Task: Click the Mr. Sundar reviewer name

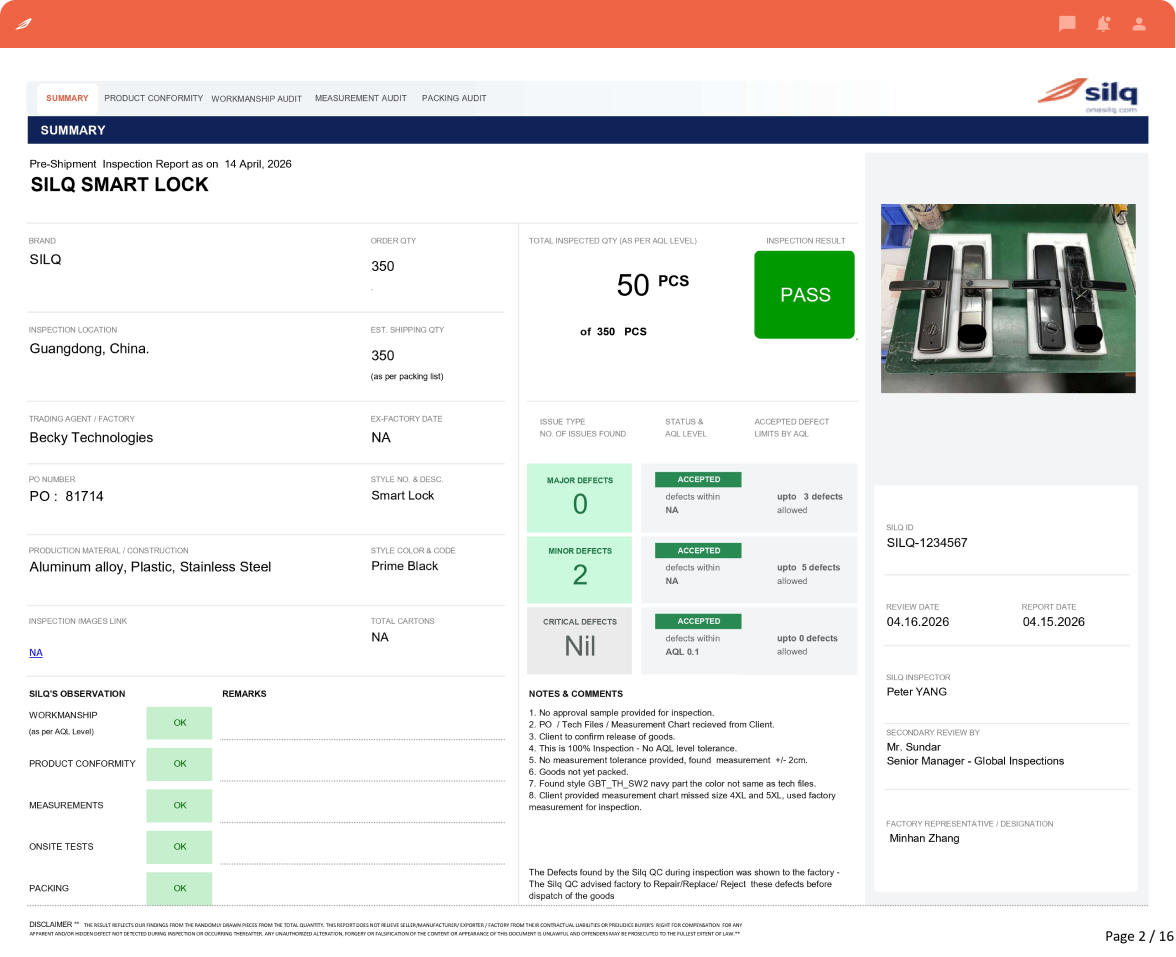Action: 914,747
